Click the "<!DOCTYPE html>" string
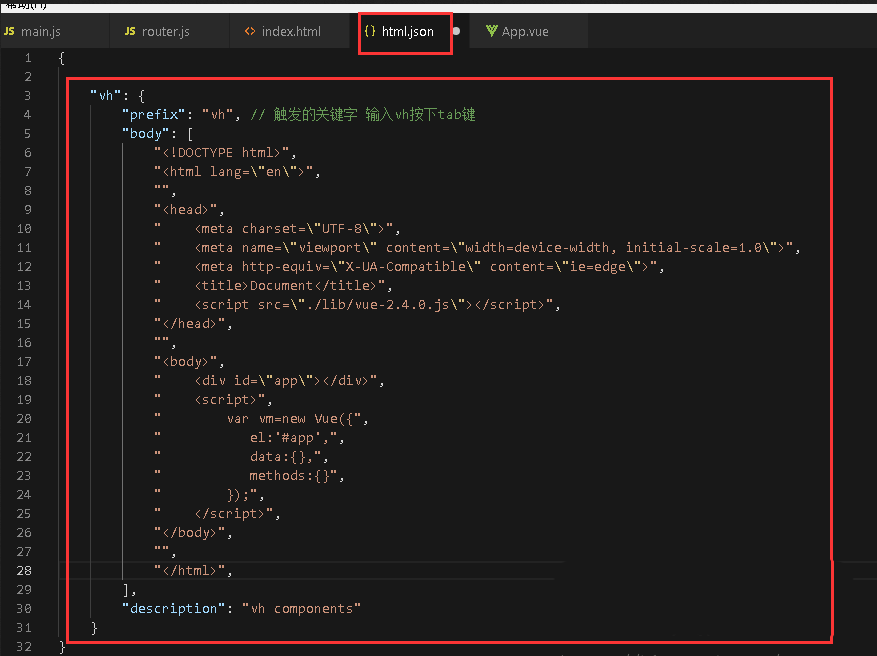Screen dimensions: 877x656 221,153
